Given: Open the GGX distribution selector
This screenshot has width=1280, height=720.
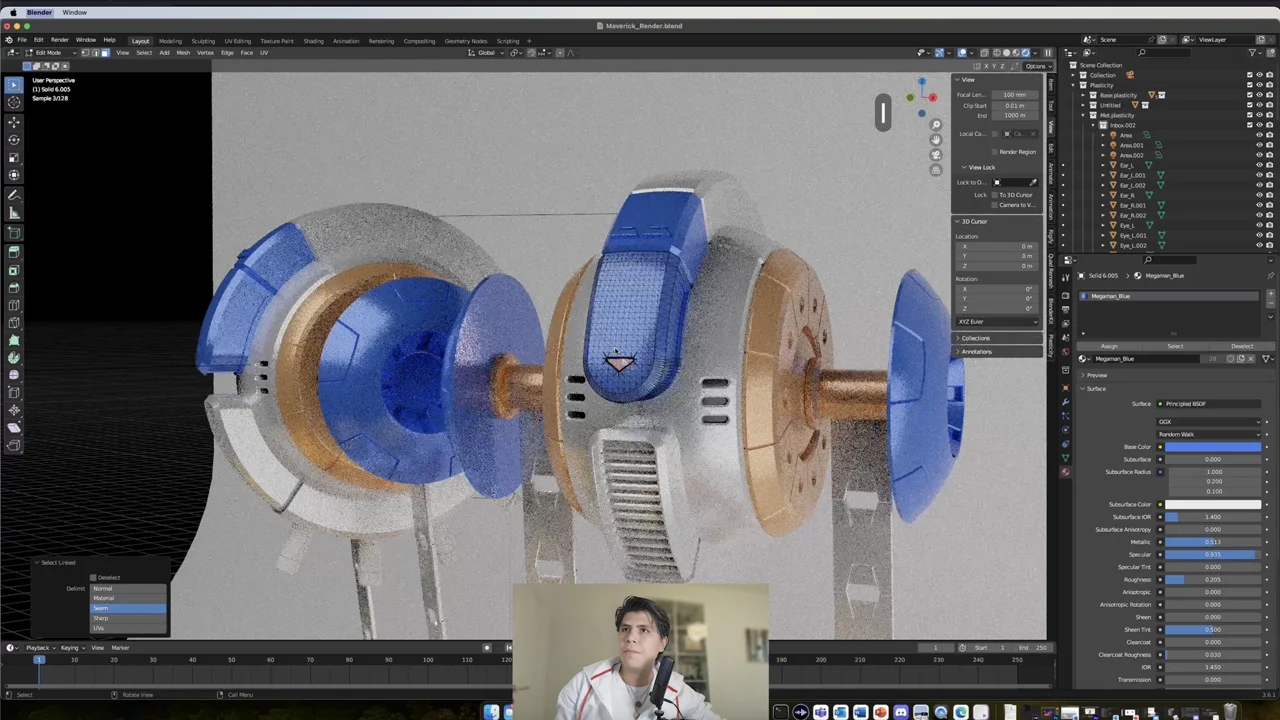Looking at the screenshot, I should 1210,421.
